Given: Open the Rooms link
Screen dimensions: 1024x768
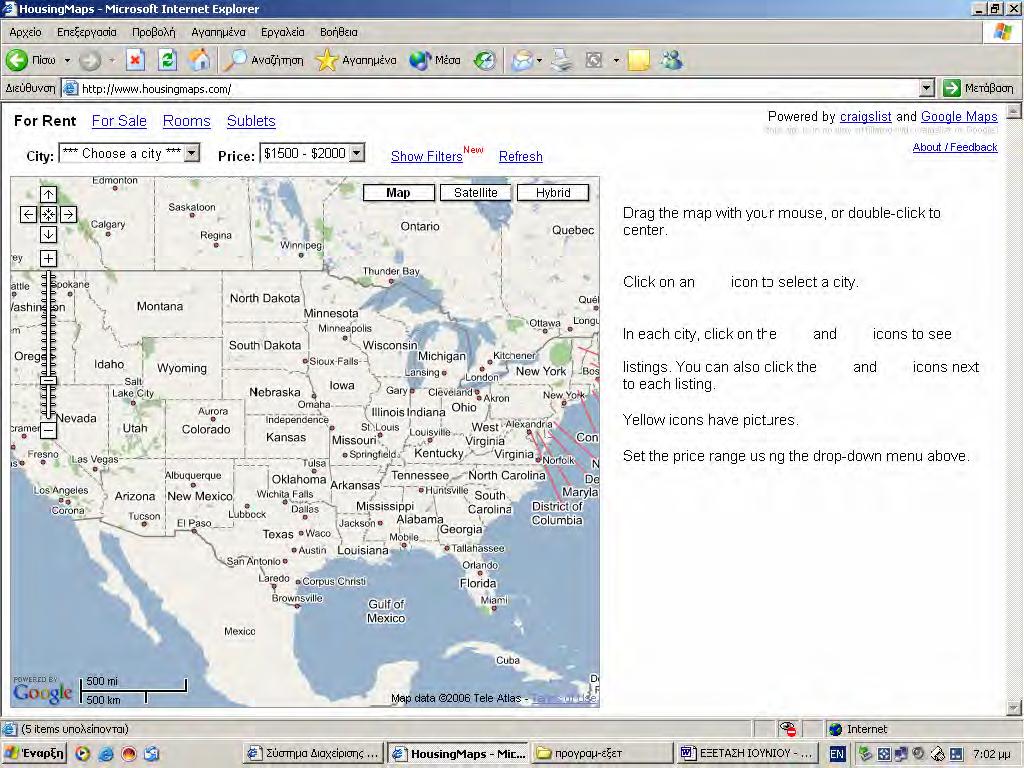Looking at the screenshot, I should coord(187,121).
